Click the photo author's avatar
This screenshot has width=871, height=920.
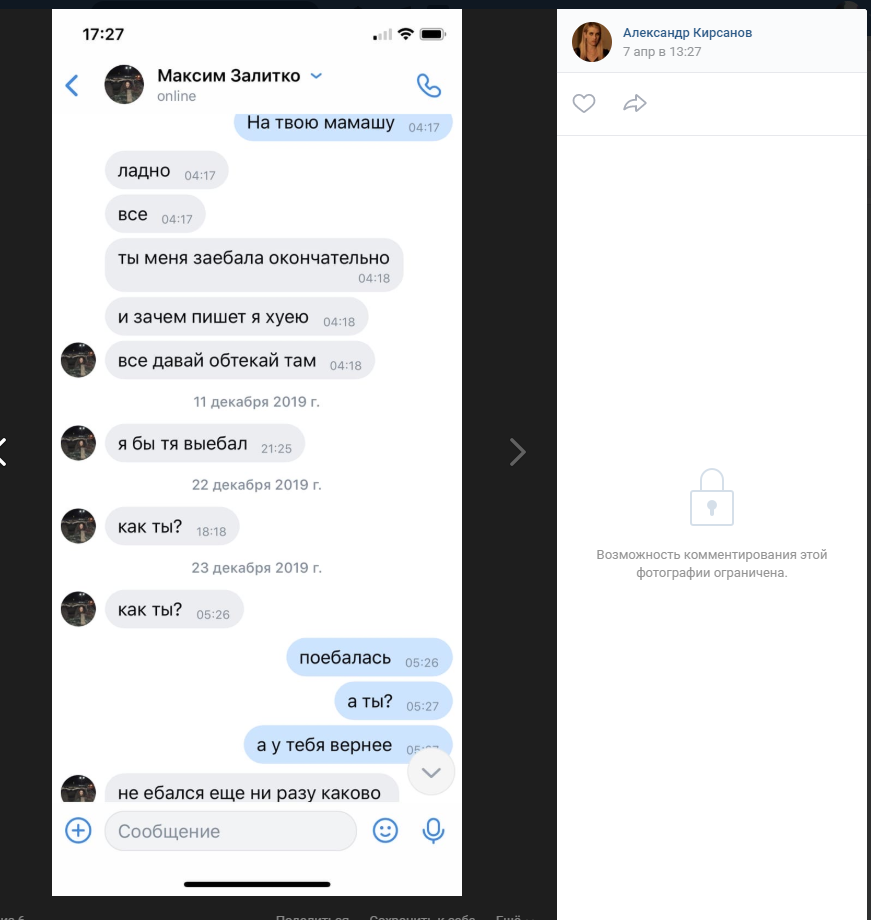coord(592,42)
